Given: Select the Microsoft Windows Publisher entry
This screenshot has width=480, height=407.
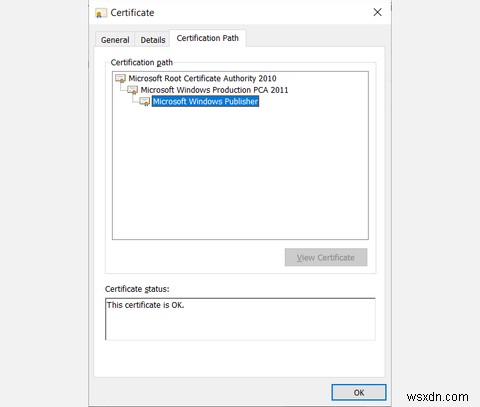Looking at the screenshot, I should click(x=205, y=101).
